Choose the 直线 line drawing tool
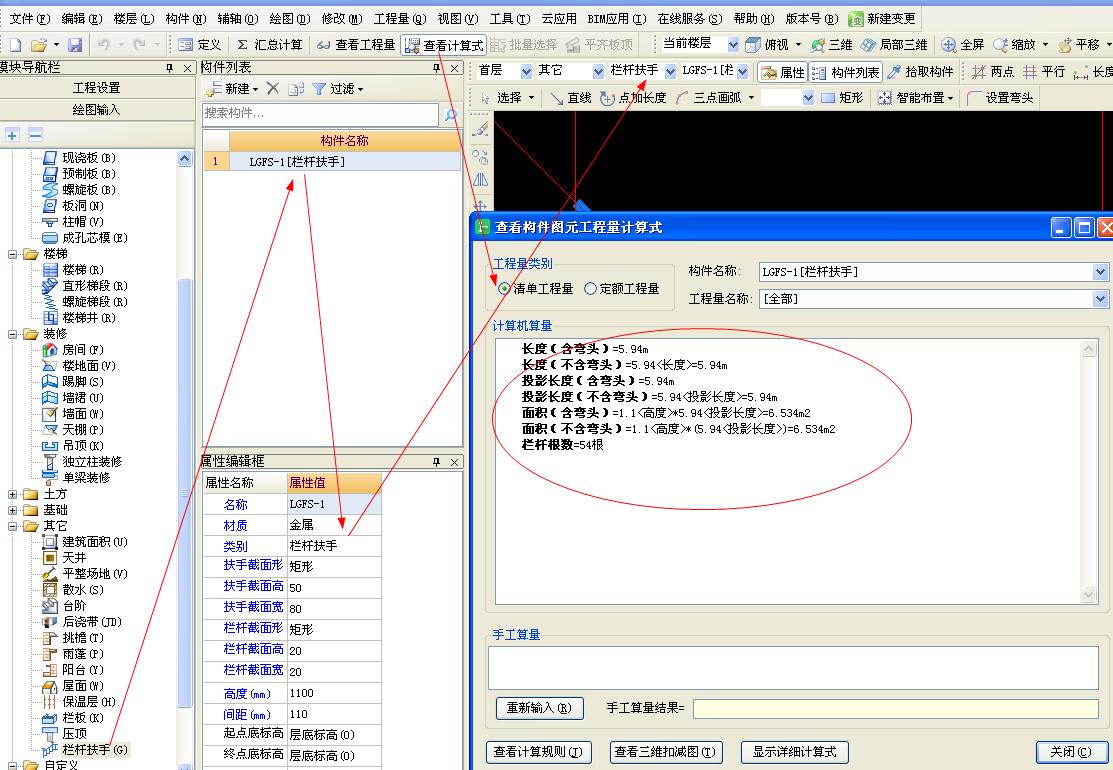 pos(571,98)
